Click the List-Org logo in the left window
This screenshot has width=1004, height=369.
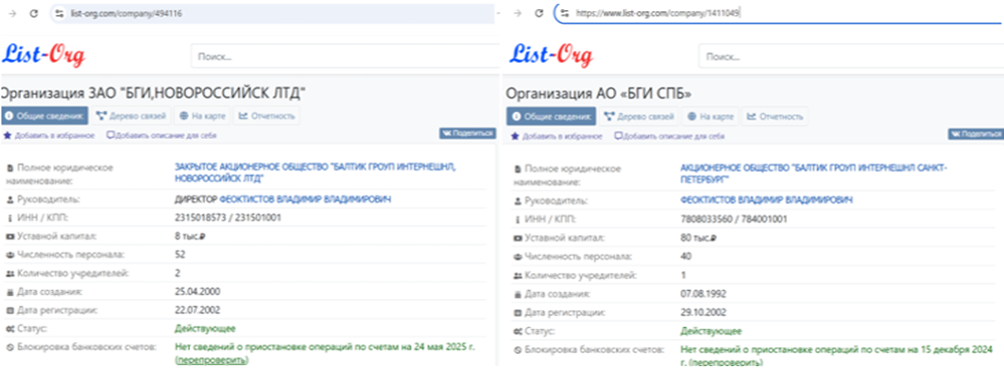pyautogui.click(x=44, y=56)
